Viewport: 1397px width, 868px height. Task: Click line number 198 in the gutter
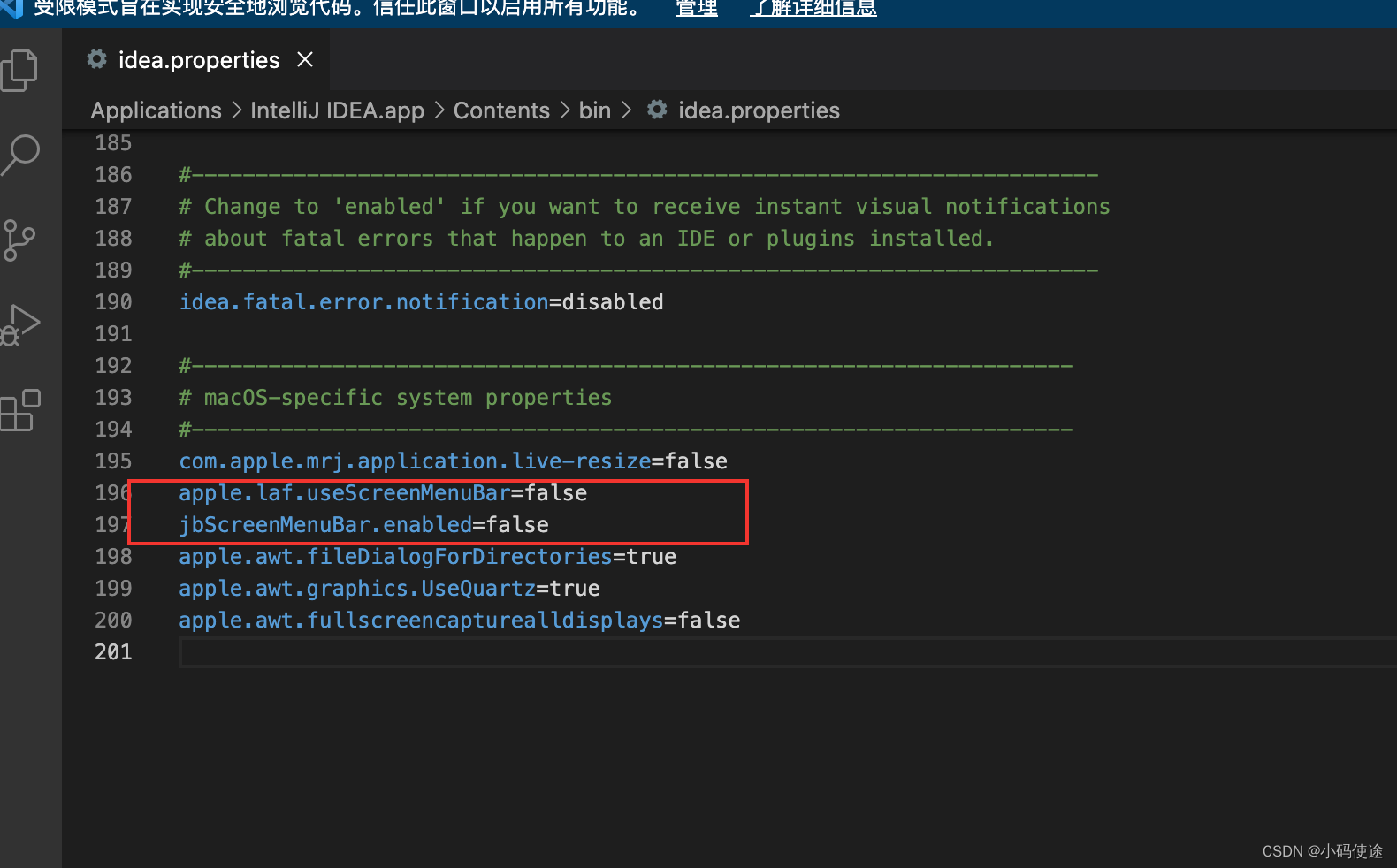coord(113,557)
